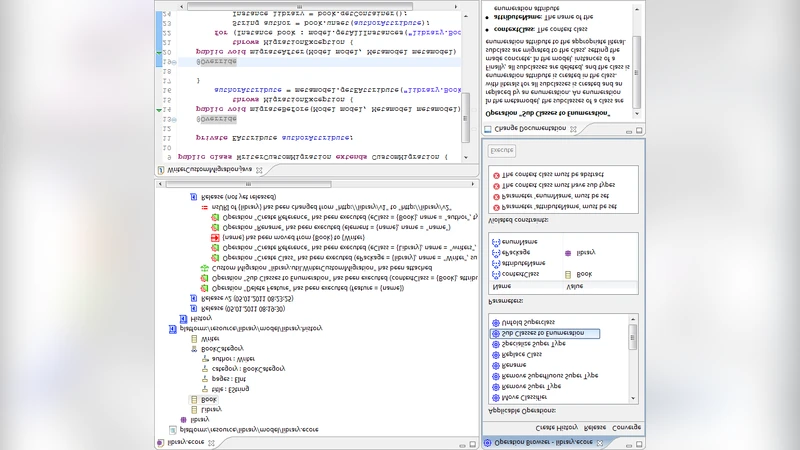
Task: Click the BookCategory enum icon in the tree
Action: click(x=194, y=349)
